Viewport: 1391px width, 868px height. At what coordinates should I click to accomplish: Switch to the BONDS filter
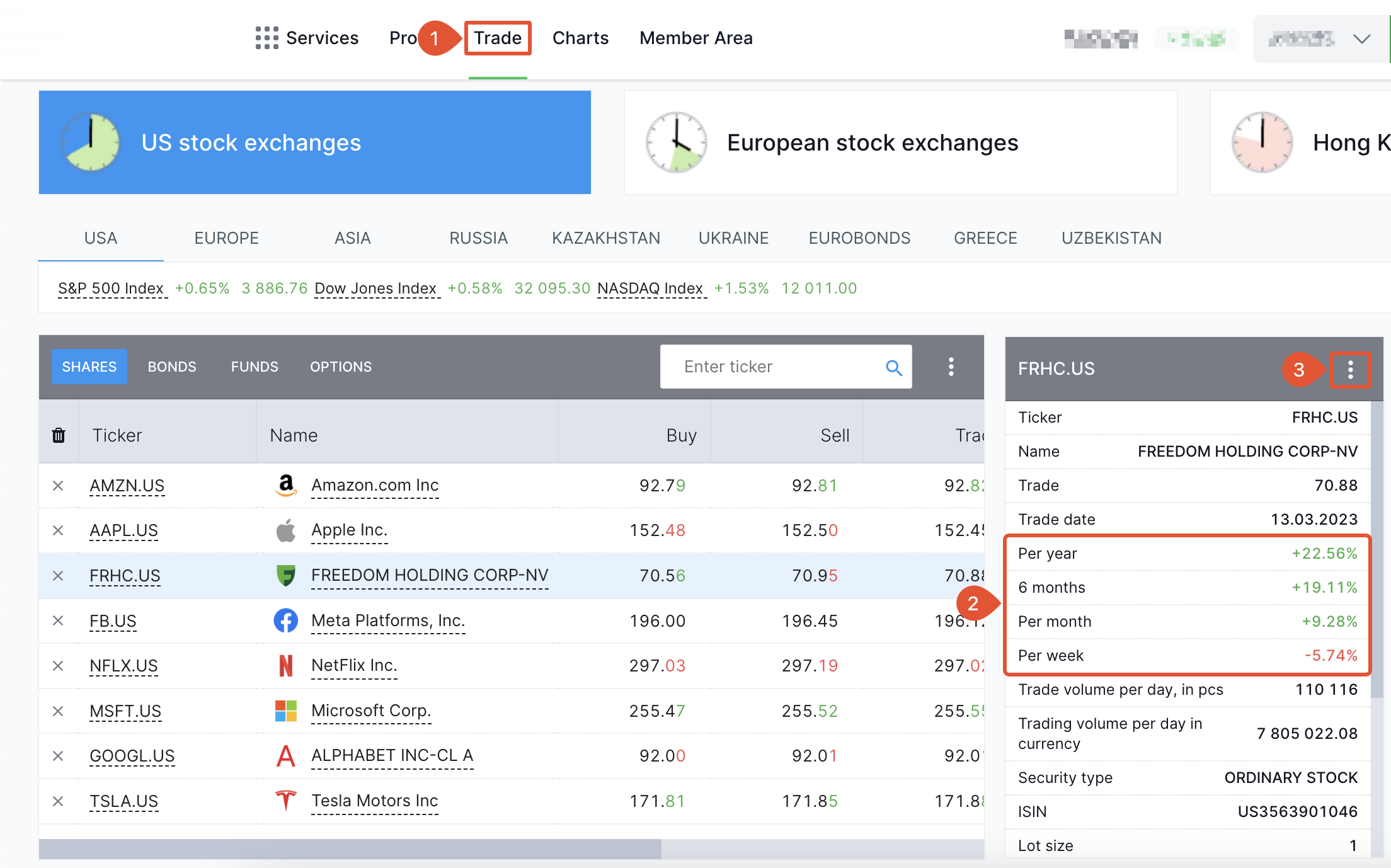(172, 367)
